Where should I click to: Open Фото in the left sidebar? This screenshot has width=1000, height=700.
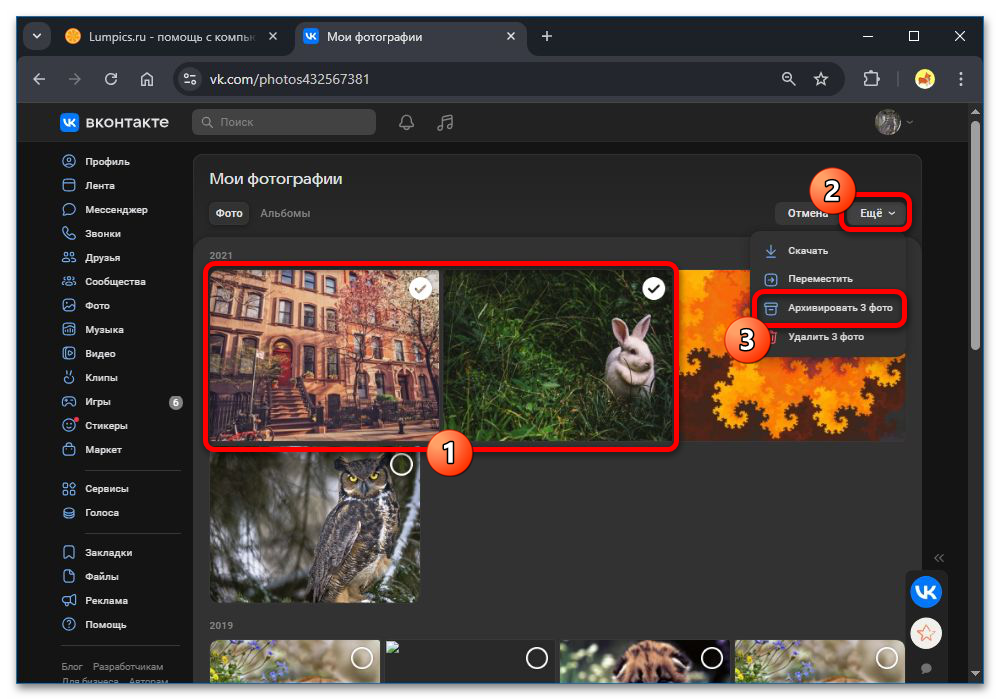pyautogui.click(x=86, y=305)
